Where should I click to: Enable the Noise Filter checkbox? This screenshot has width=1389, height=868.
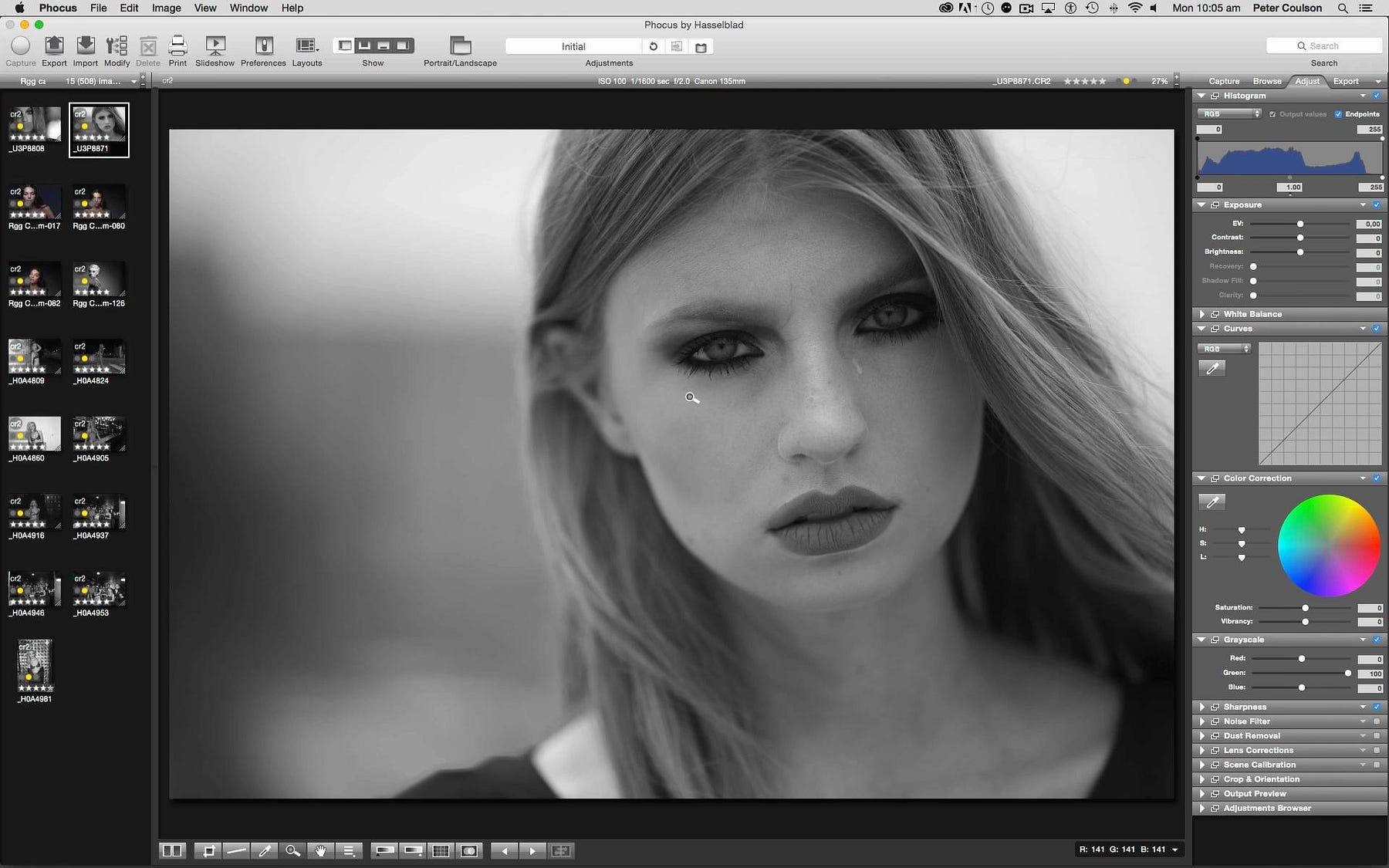(x=1377, y=721)
